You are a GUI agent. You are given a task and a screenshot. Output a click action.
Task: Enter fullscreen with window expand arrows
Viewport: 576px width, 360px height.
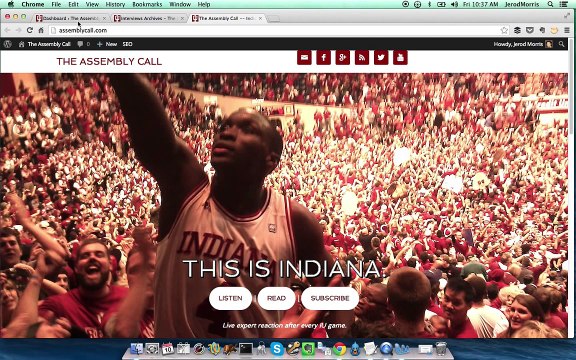(567, 16)
